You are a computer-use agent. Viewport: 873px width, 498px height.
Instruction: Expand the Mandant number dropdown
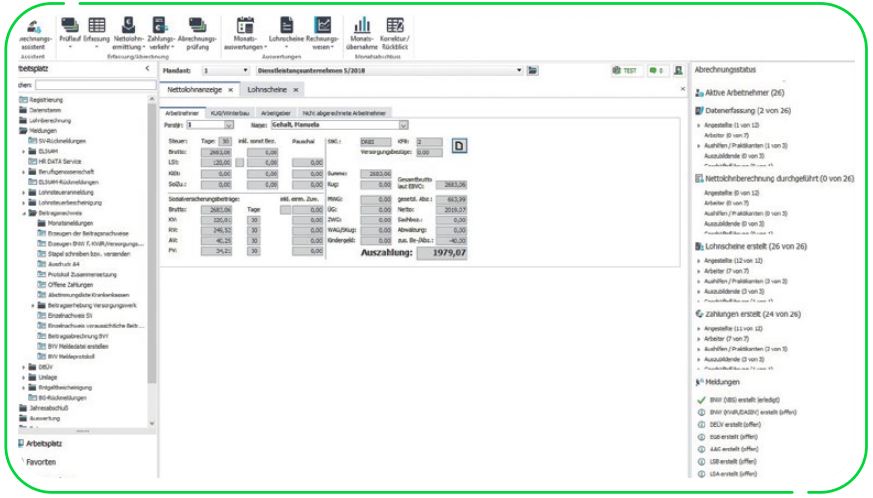(x=246, y=72)
